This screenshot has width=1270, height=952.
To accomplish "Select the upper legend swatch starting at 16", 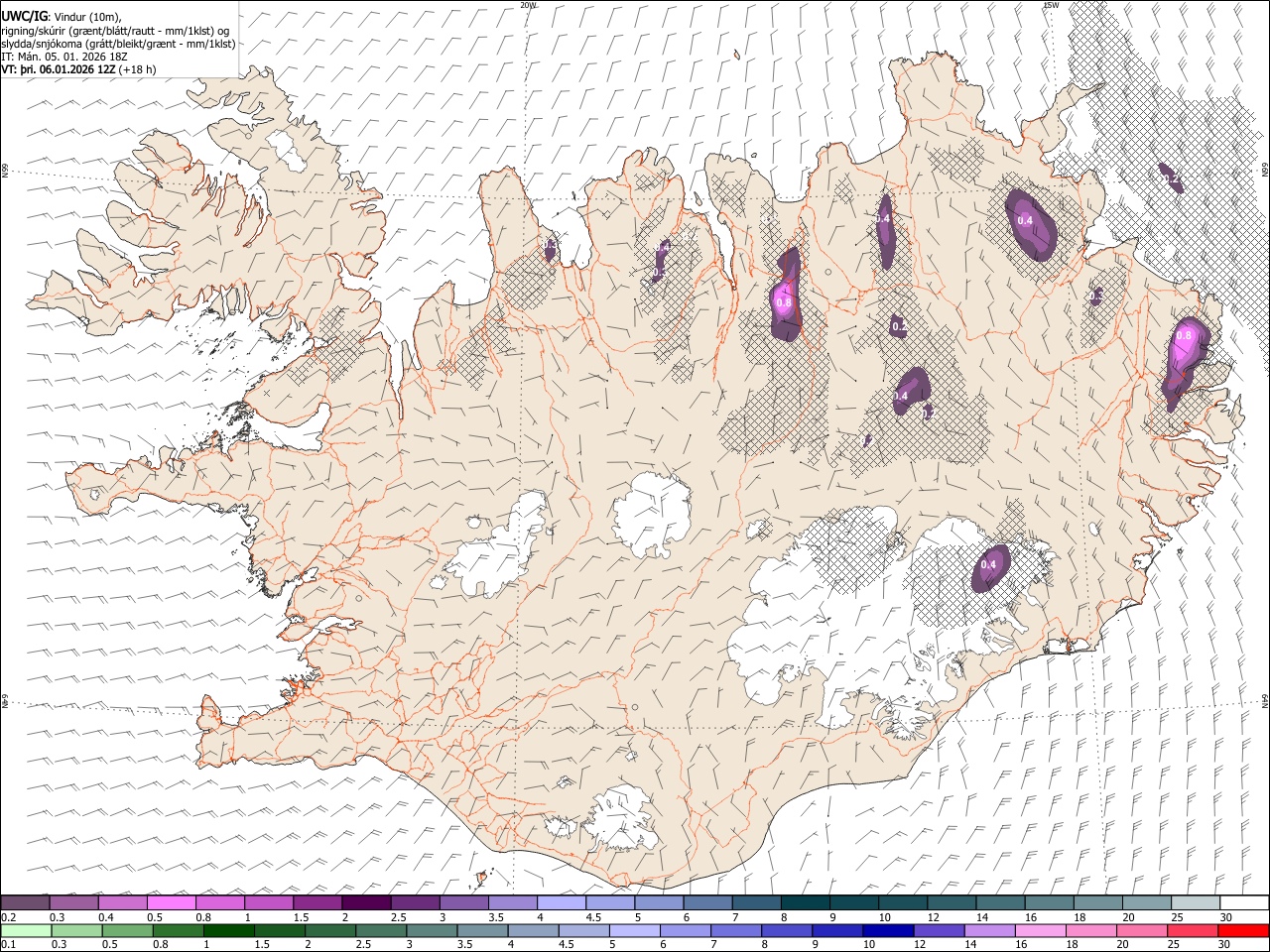I will (x=1048, y=903).
